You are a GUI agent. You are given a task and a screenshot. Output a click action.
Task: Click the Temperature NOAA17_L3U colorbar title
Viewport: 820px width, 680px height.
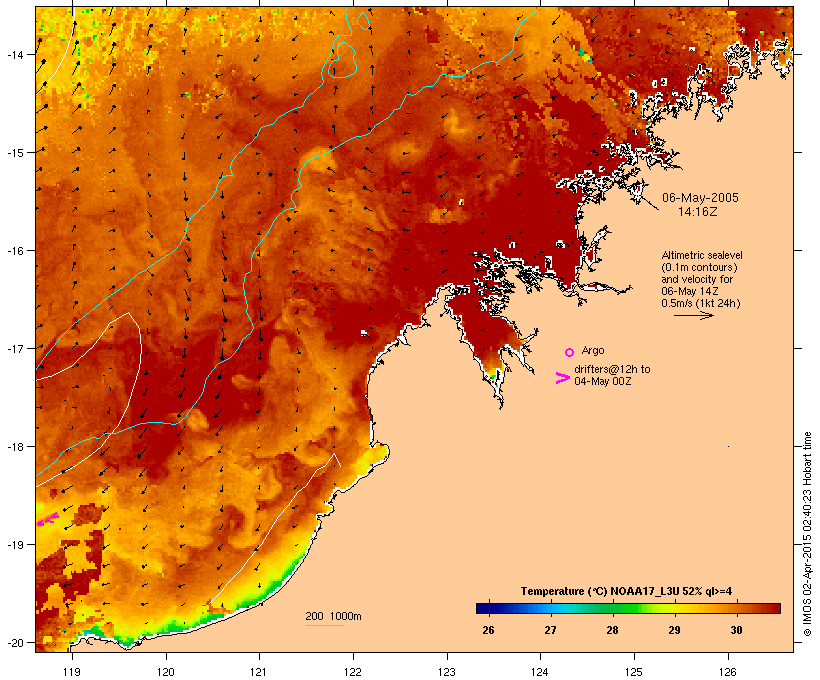(x=626, y=592)
